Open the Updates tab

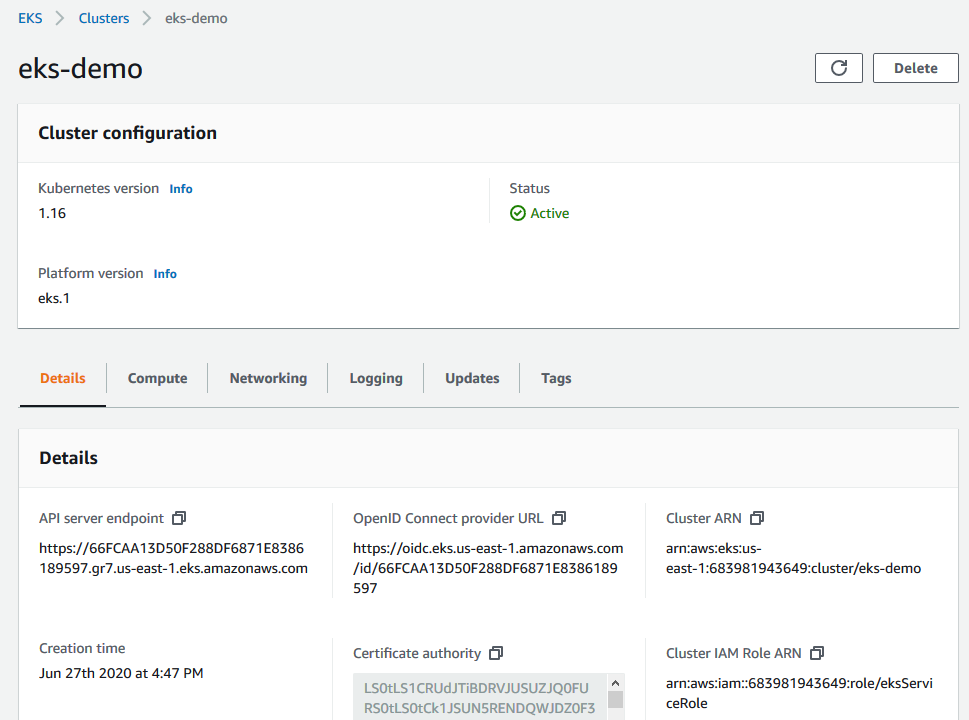click(472, 378)
